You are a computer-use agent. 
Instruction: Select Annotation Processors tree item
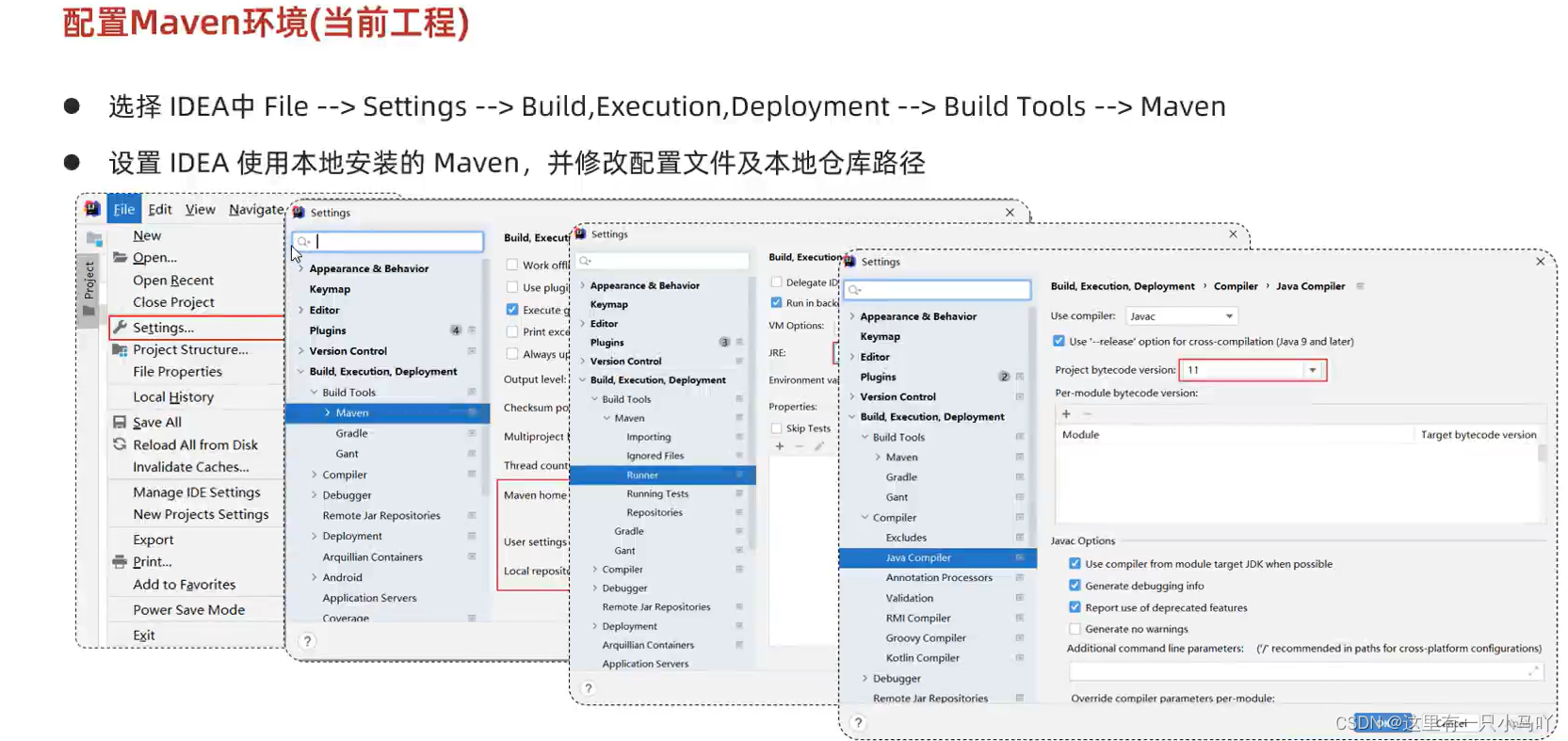[x=938, y=577]
